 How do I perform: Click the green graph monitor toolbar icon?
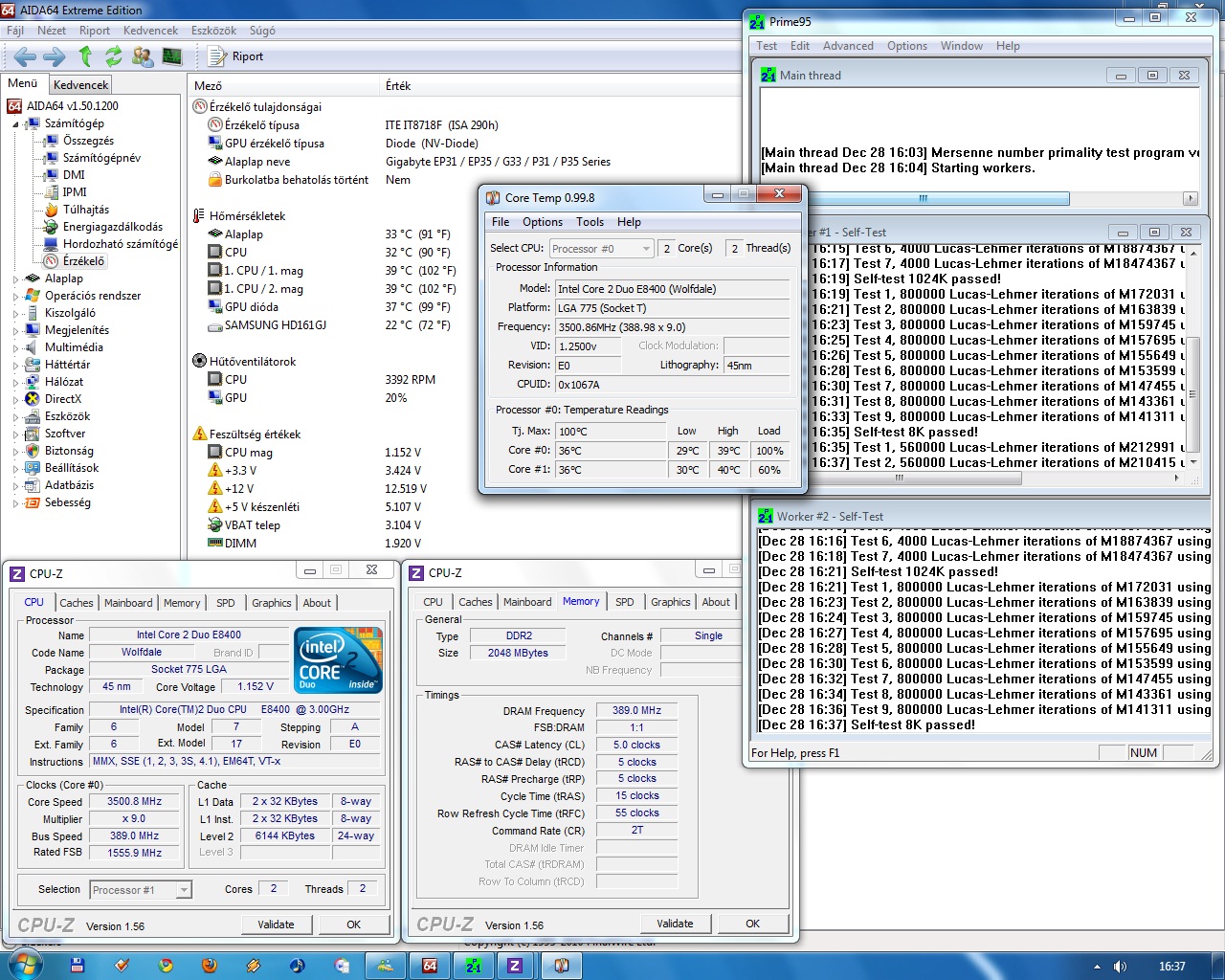coord(172,56)
